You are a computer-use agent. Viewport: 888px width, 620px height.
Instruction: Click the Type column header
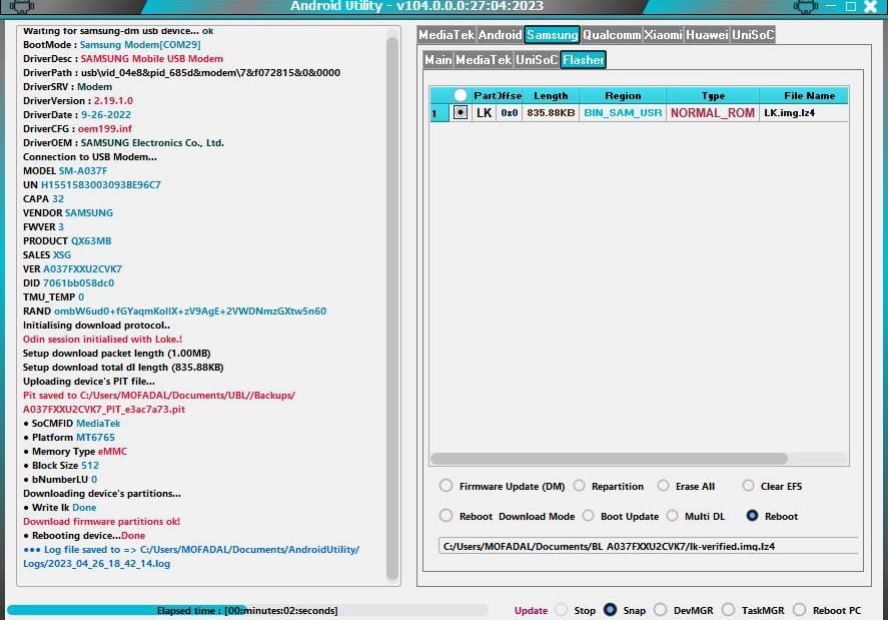coord(713,96)
